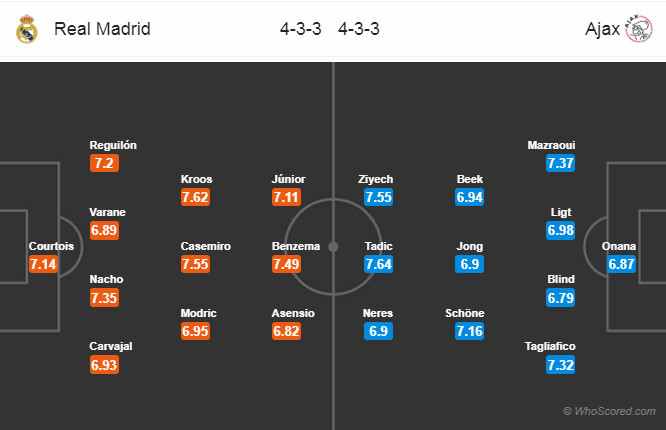Viewport: 666px width, 430px height.
Task: Click Tagliafico's 7.32 rating badge
Action: point(561,365)
